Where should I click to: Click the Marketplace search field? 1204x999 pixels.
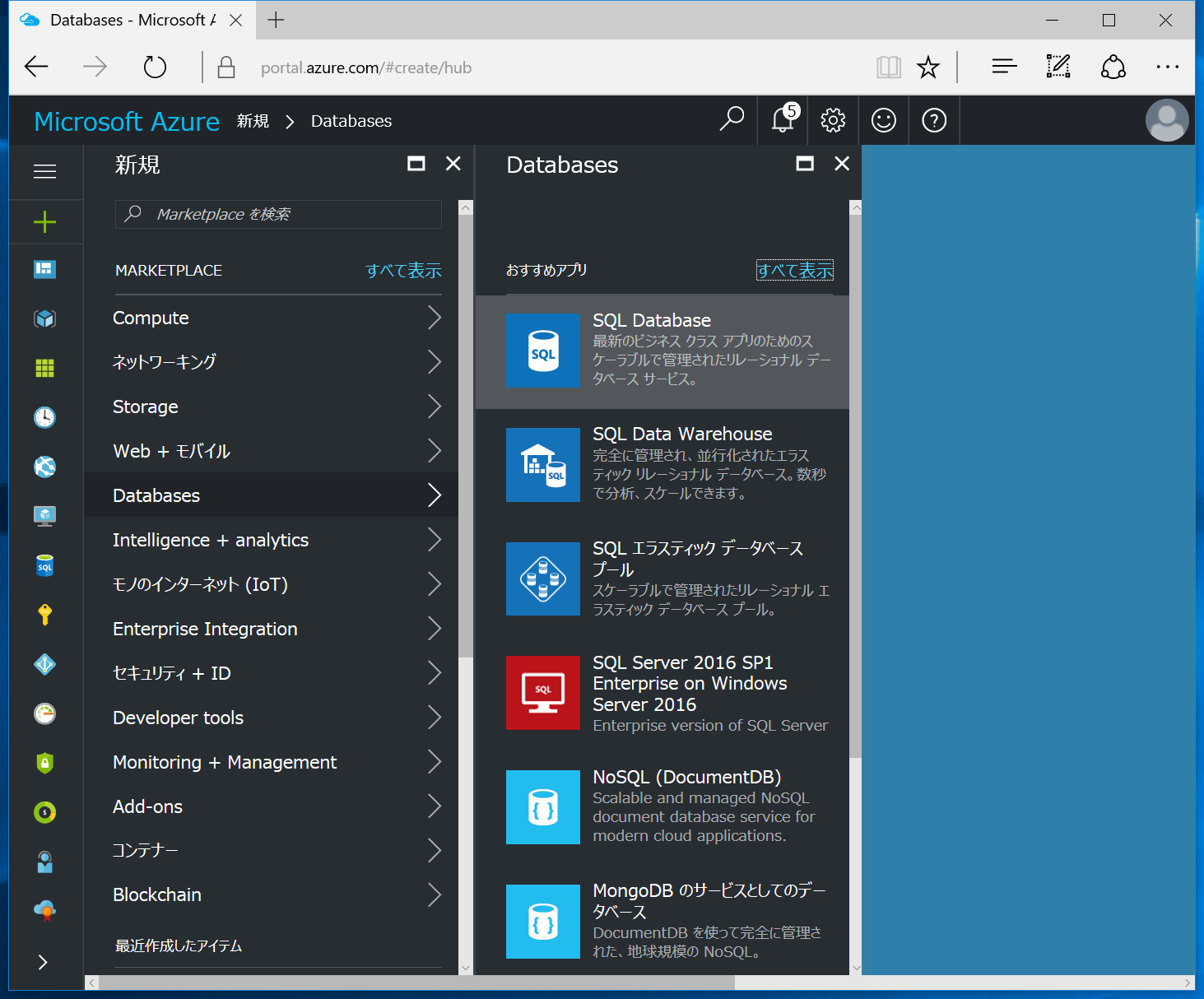coord(278,214)
